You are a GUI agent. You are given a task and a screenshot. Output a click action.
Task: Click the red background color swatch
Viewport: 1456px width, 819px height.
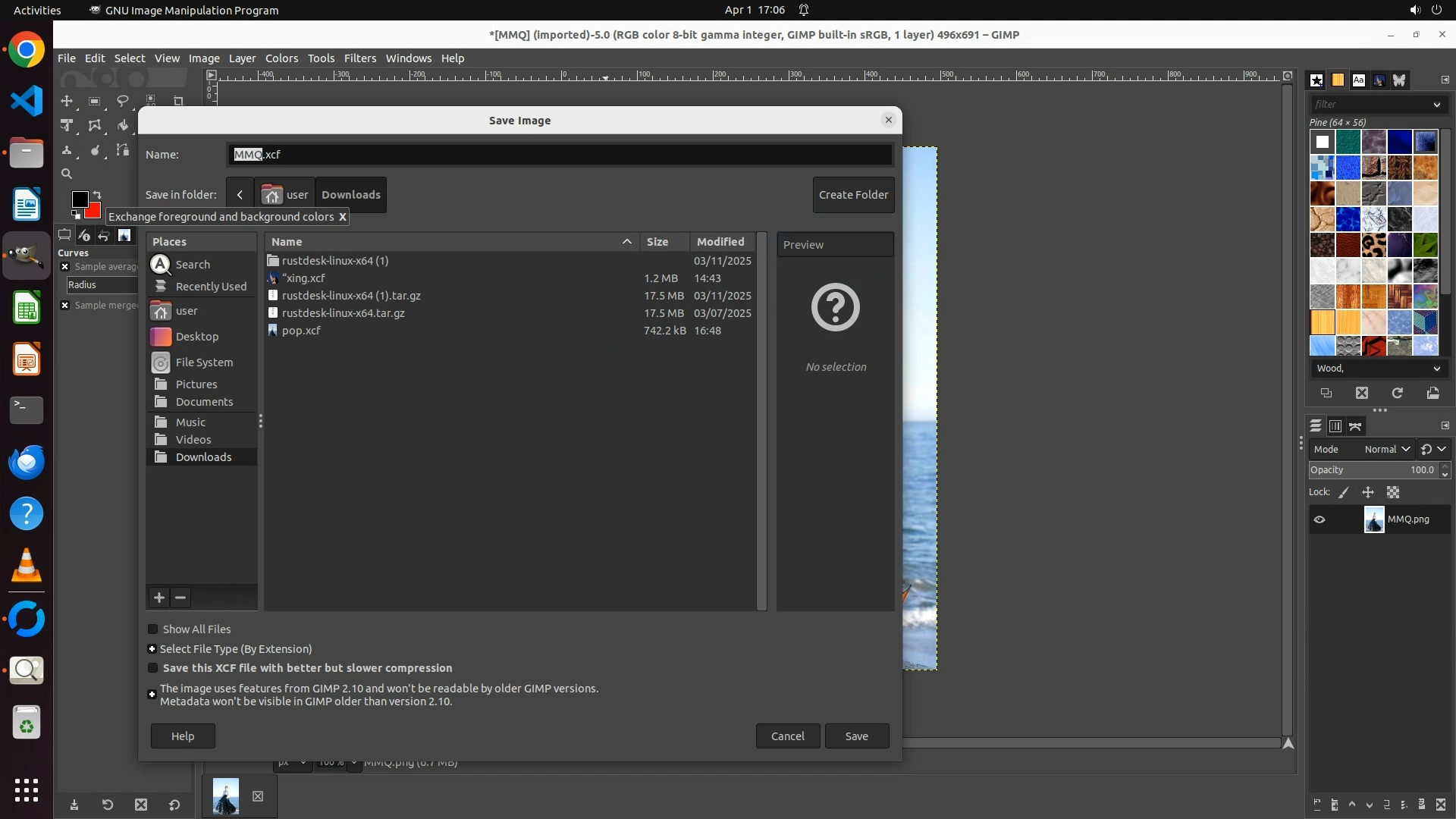coord(94,212)
